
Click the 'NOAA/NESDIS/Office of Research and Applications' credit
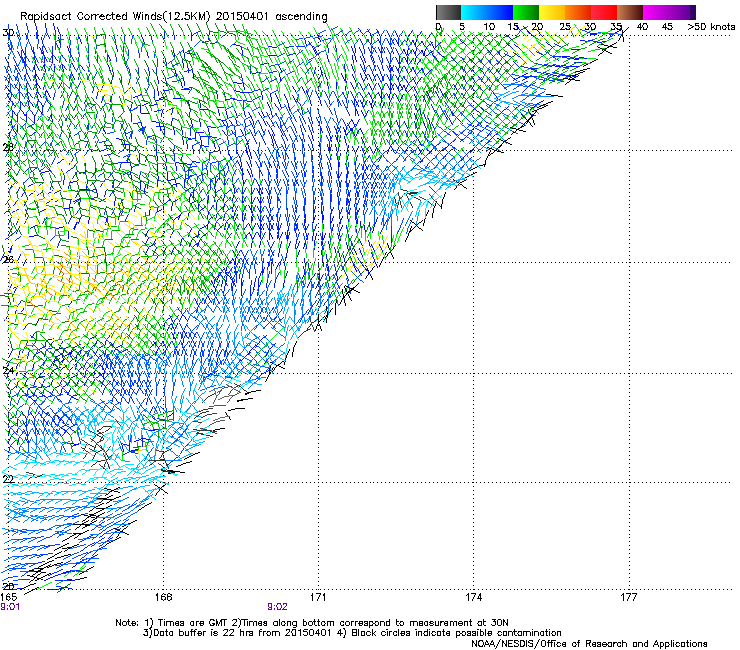pyautogui.click(x=589, y=644)
